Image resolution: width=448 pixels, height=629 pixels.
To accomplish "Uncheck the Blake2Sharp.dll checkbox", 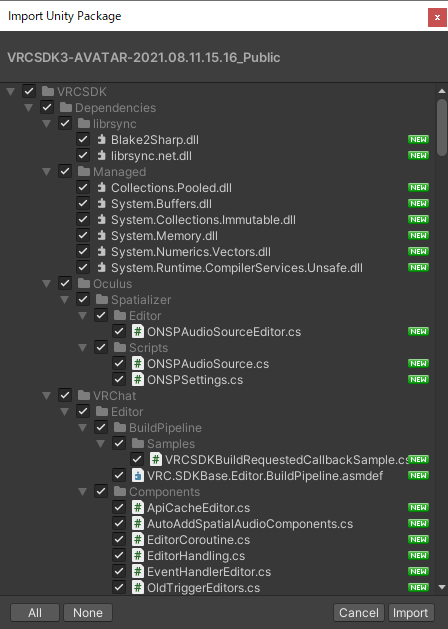I will coord(83,139).
